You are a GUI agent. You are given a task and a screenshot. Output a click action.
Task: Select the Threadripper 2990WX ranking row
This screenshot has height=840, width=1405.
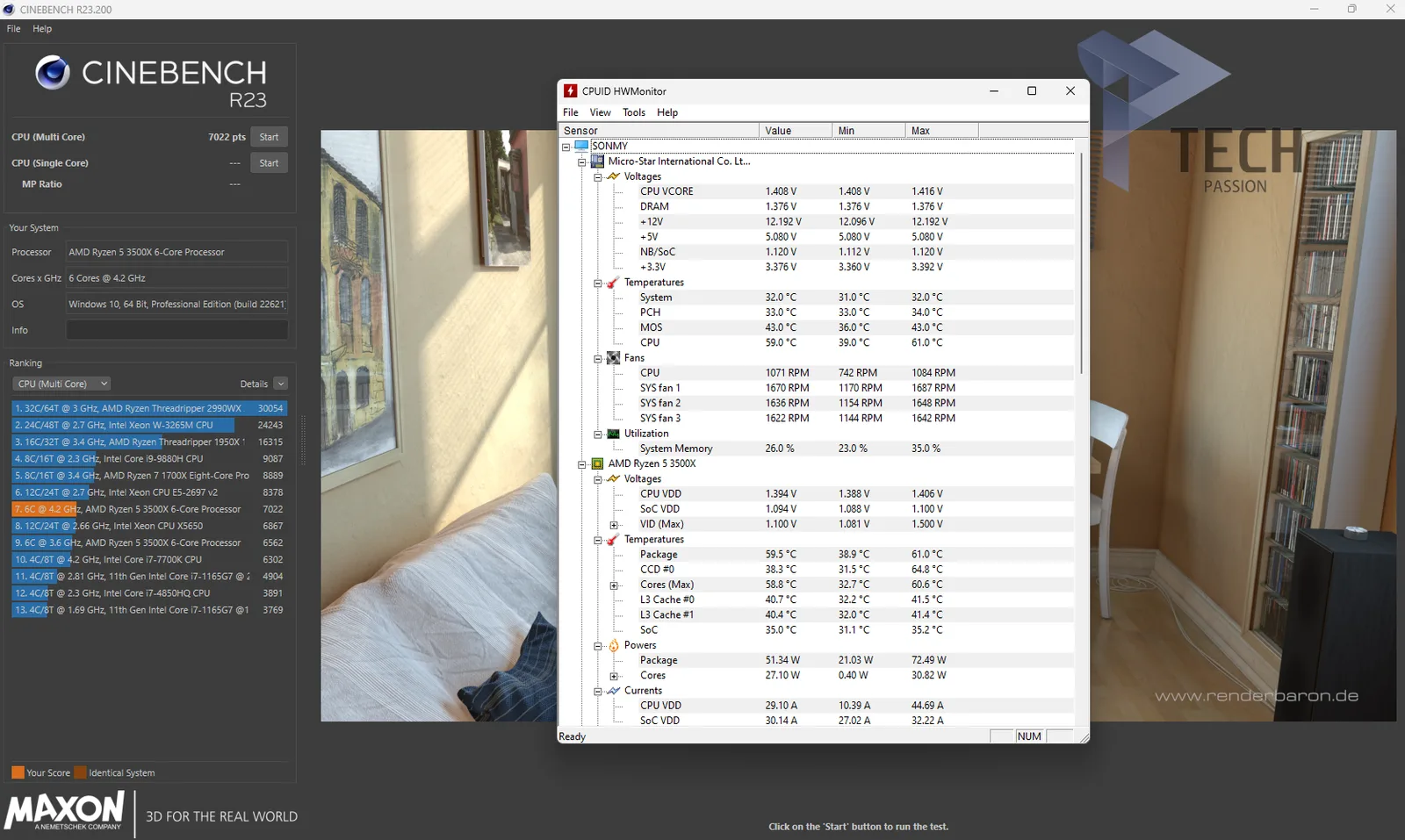click(149, 408)
